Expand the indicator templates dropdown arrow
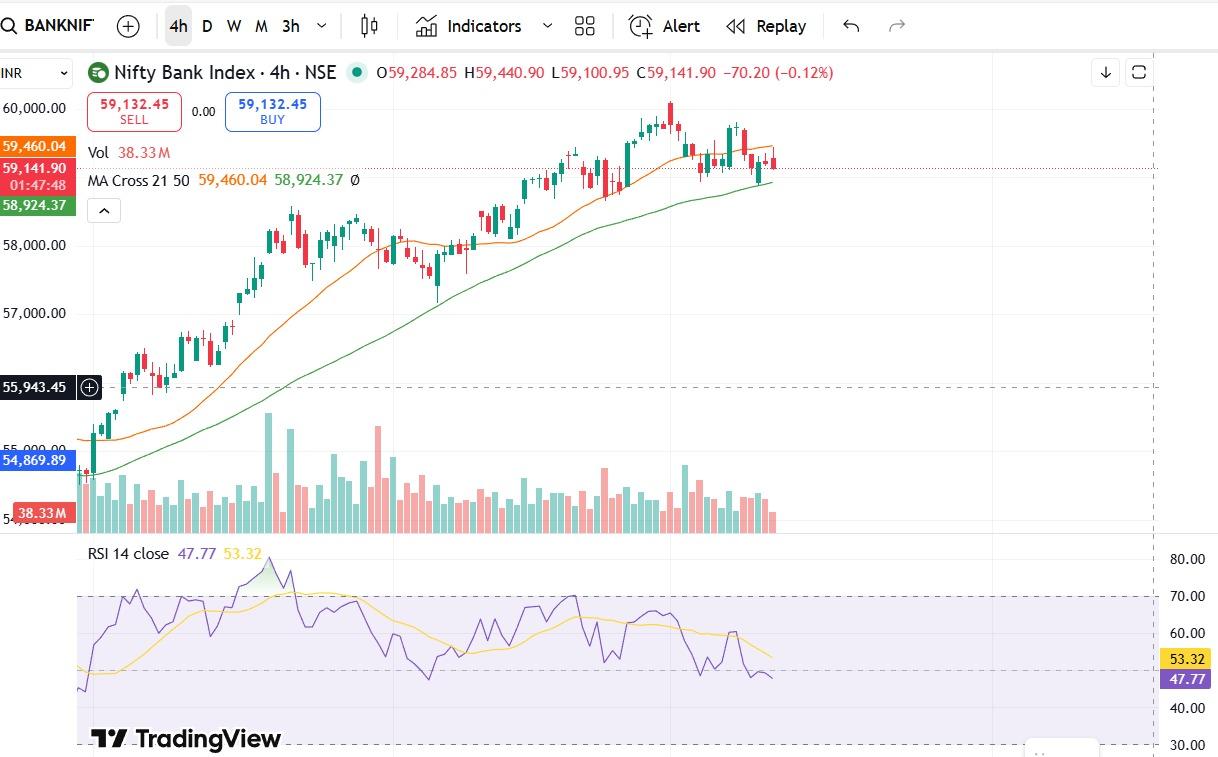This screenshot has height=757, width=1218. click(x=547, y=26)
